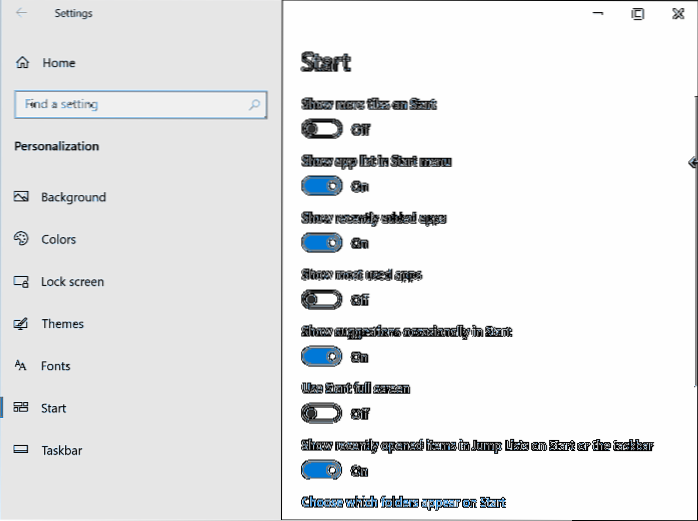Turn off Show recently added apps

pos(322,242)
